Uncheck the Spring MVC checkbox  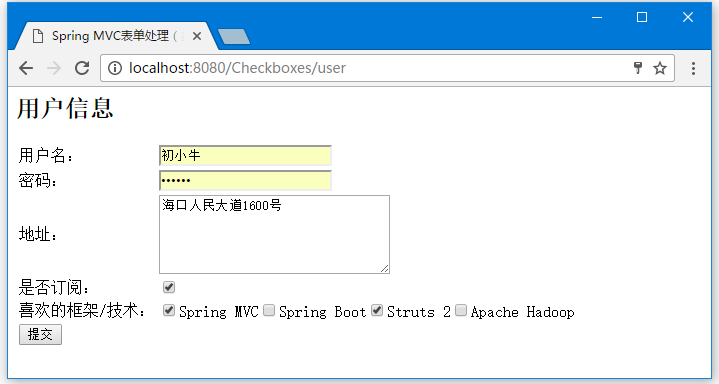coord(169,311)
